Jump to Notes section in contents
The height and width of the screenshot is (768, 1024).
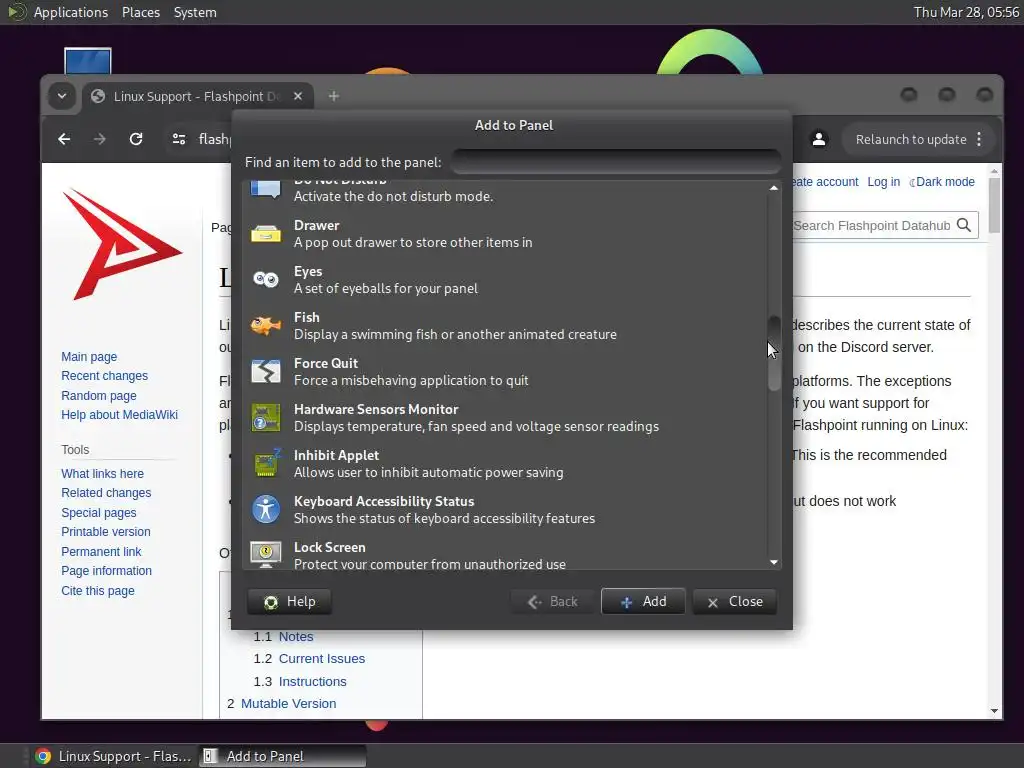(x=296, y=637)
